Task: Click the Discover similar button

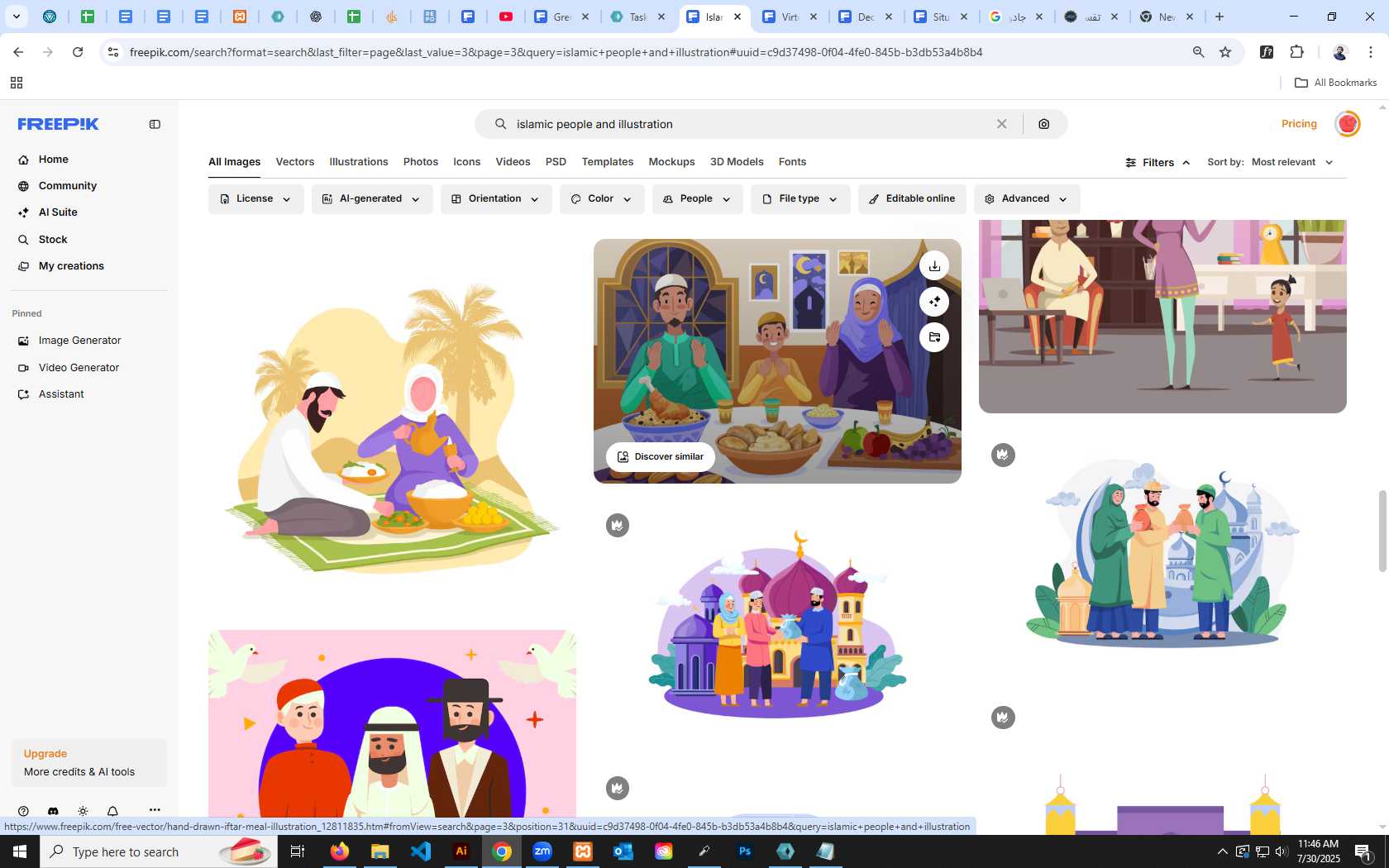Action: click(661, 456)
